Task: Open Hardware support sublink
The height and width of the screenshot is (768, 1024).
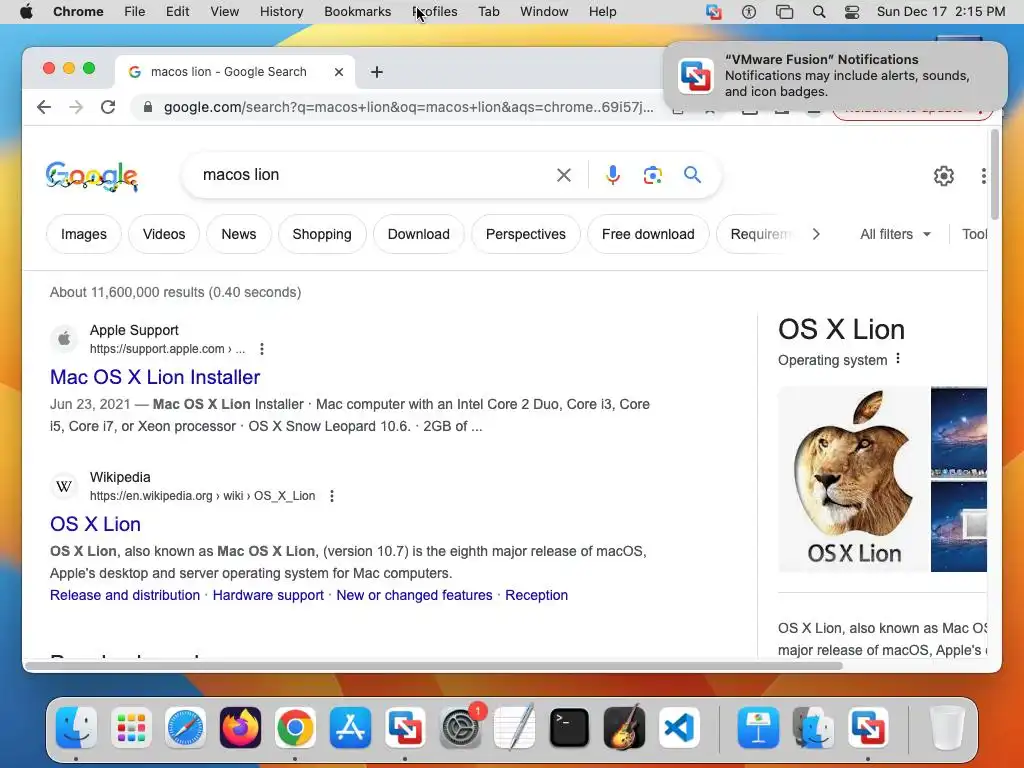Action: pyautogui.click(x=268, y=596)
